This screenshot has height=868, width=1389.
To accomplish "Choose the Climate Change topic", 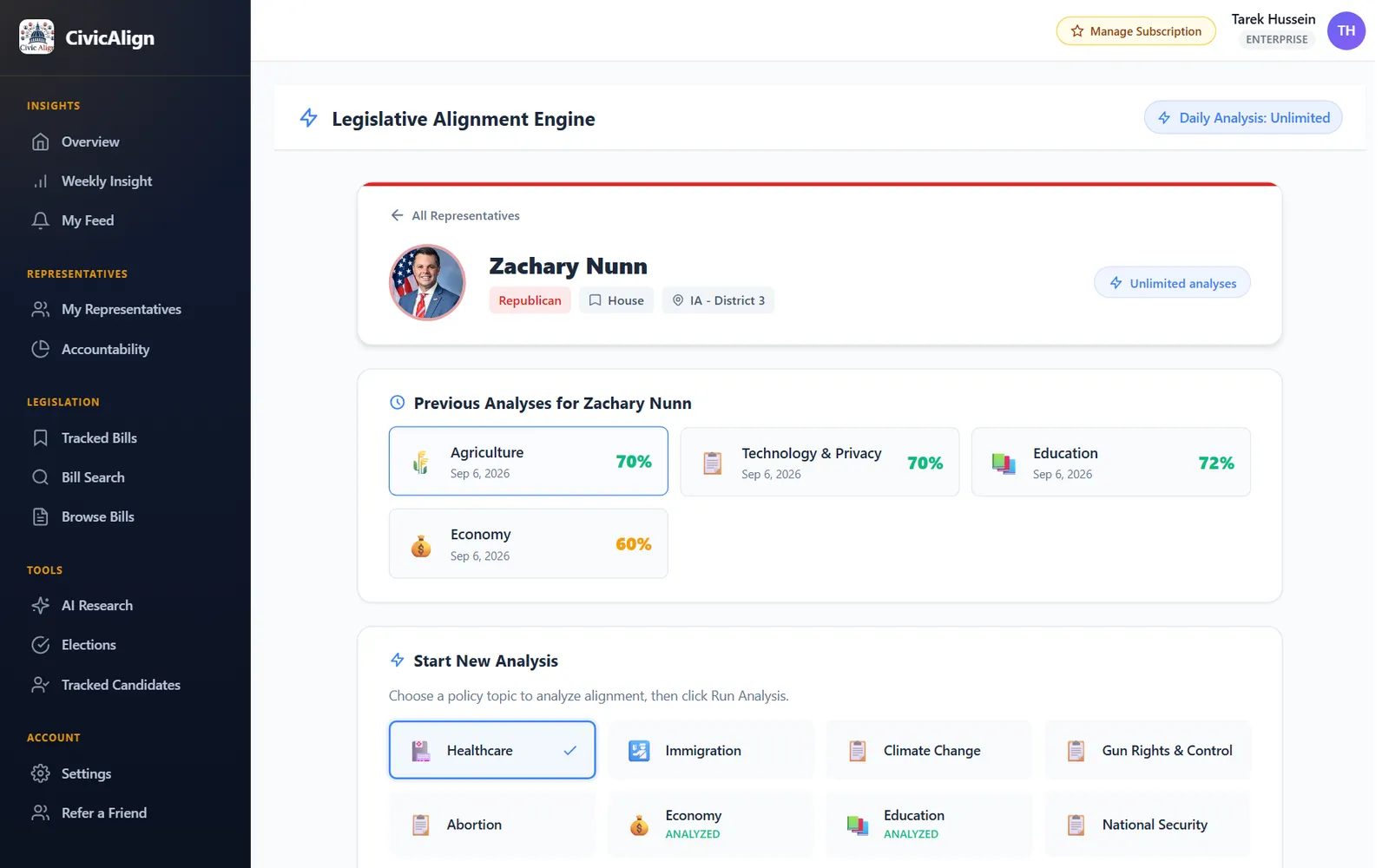I will click(x=929, y=750).
